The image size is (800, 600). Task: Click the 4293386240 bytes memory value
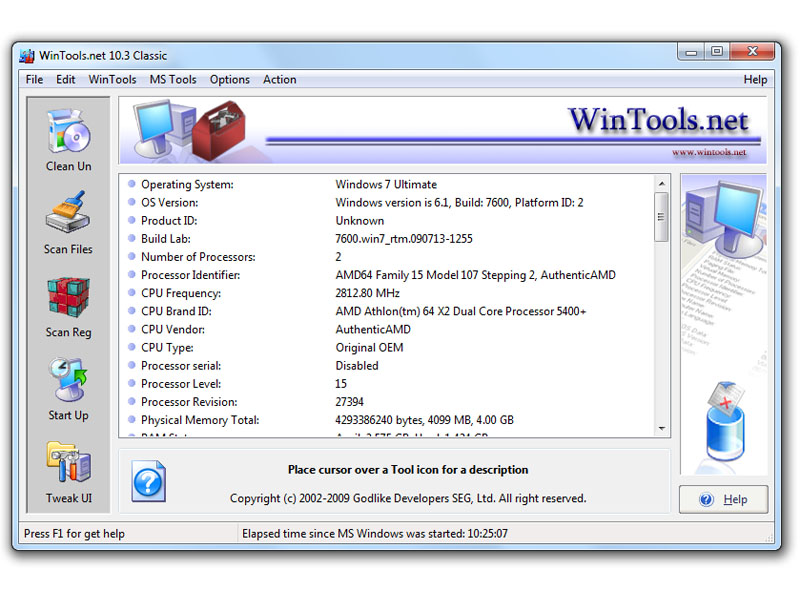click(424, 420)
